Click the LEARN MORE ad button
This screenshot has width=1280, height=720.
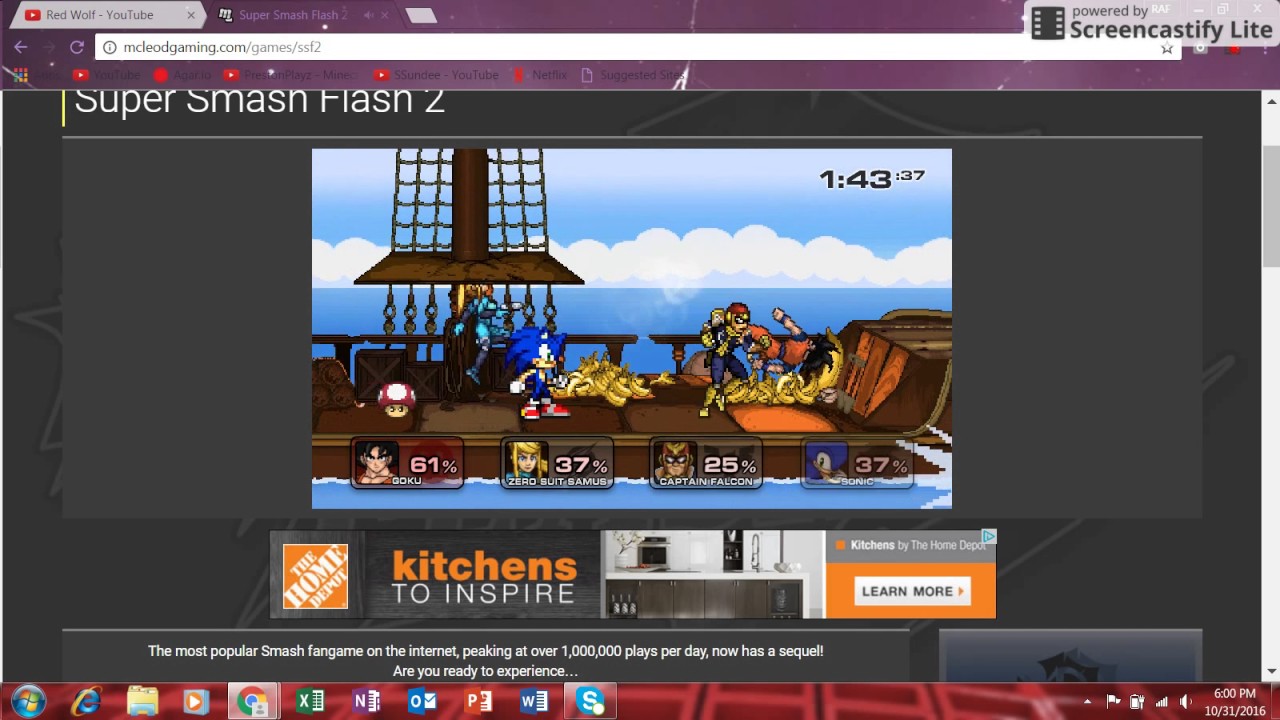[x=912, y=591]
